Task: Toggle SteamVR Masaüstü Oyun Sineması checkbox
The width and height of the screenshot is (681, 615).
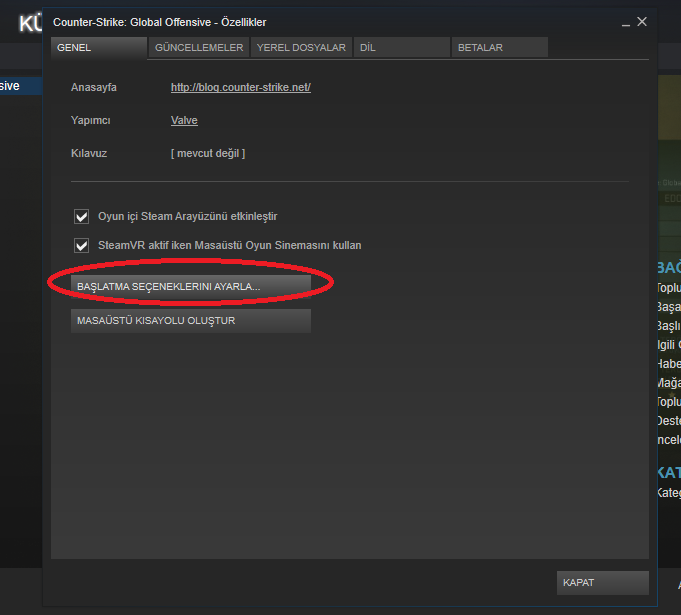Action: click(x=81, y=245)
